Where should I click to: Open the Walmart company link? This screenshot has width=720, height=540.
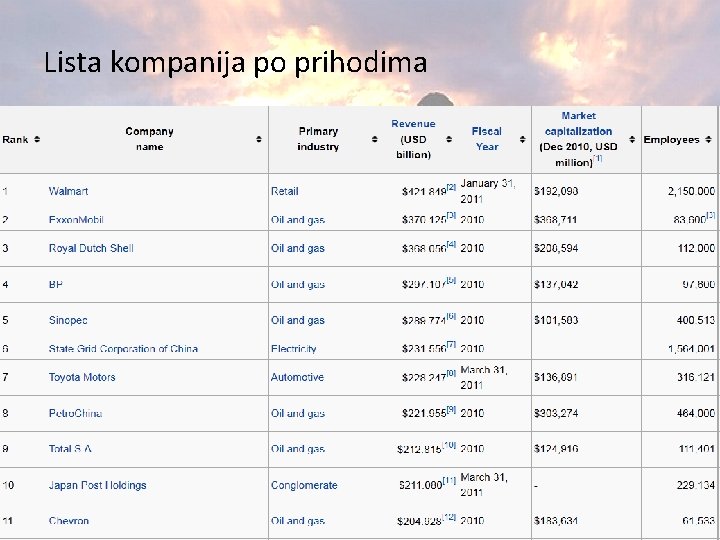pos(68,191)
